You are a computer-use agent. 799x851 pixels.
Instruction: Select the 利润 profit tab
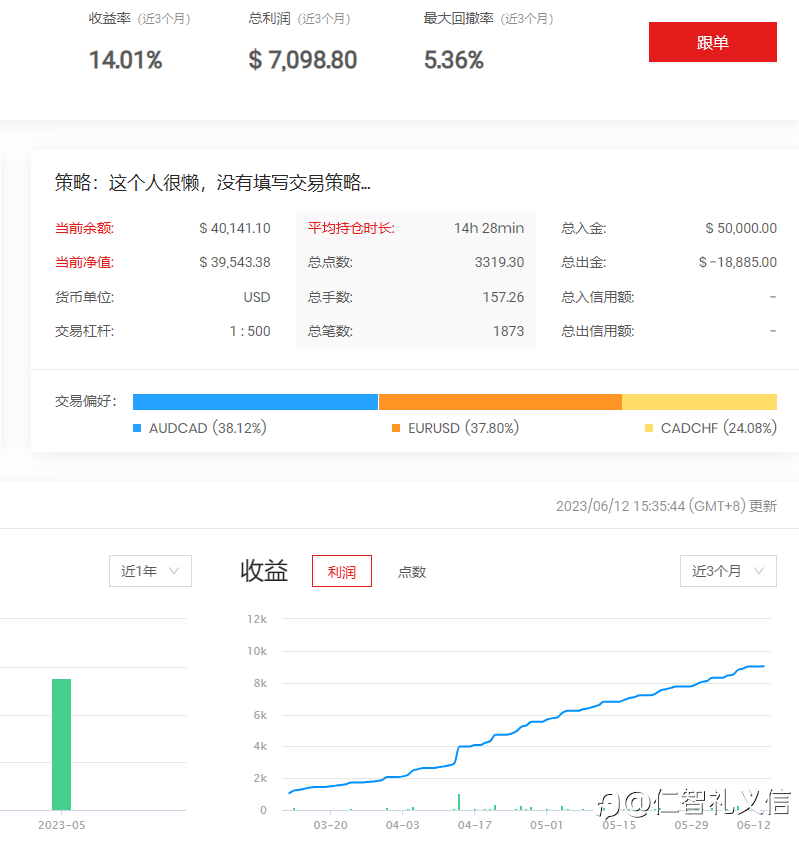342,571
